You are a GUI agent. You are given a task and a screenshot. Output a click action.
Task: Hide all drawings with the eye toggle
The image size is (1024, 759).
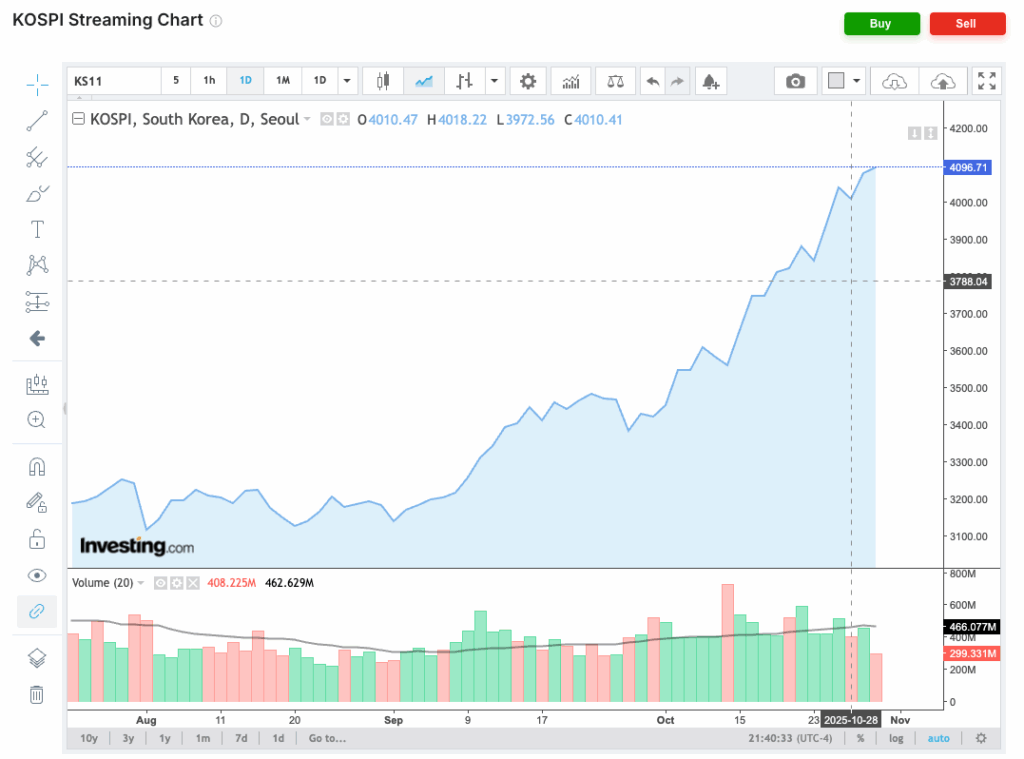[36, 575]
